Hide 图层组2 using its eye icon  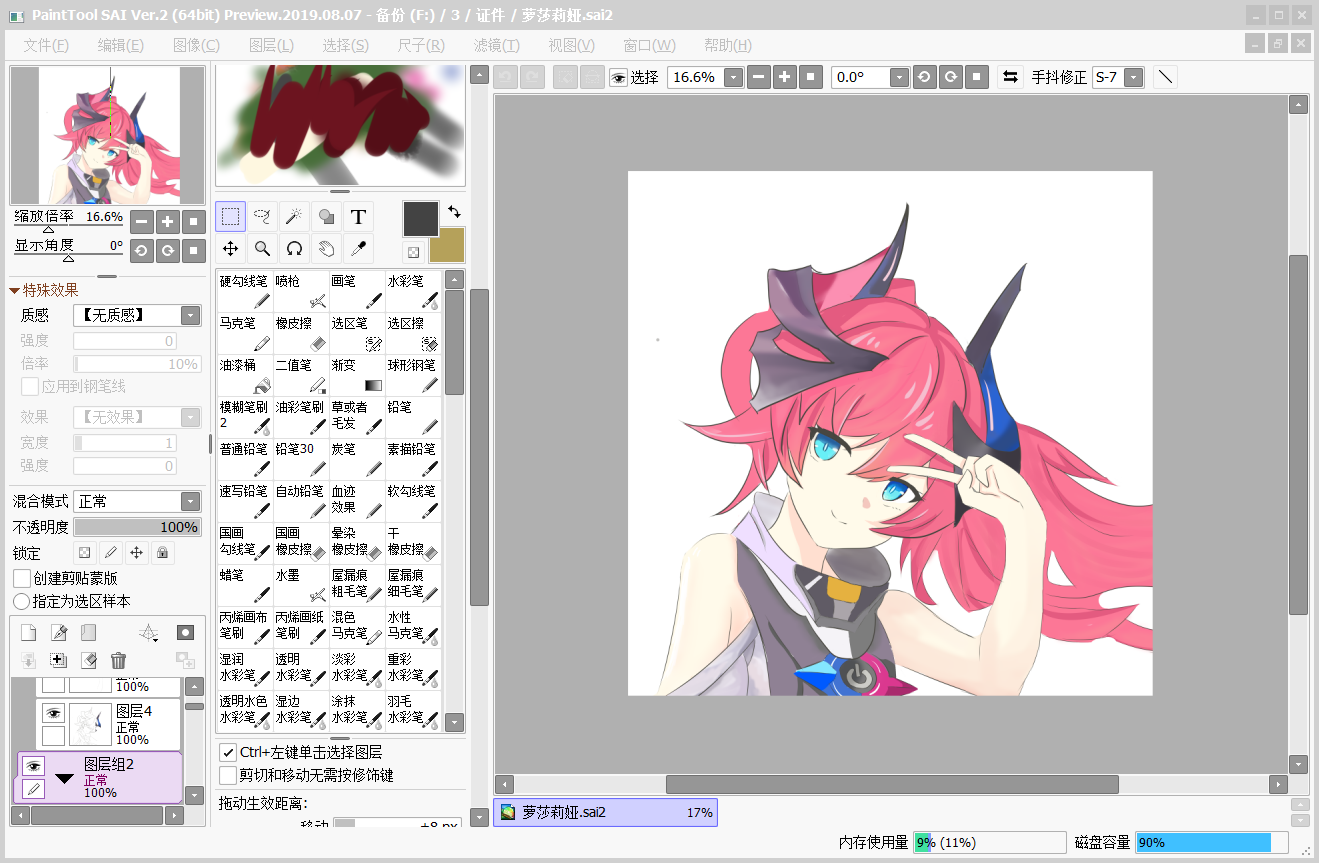(x=34, y=766)
